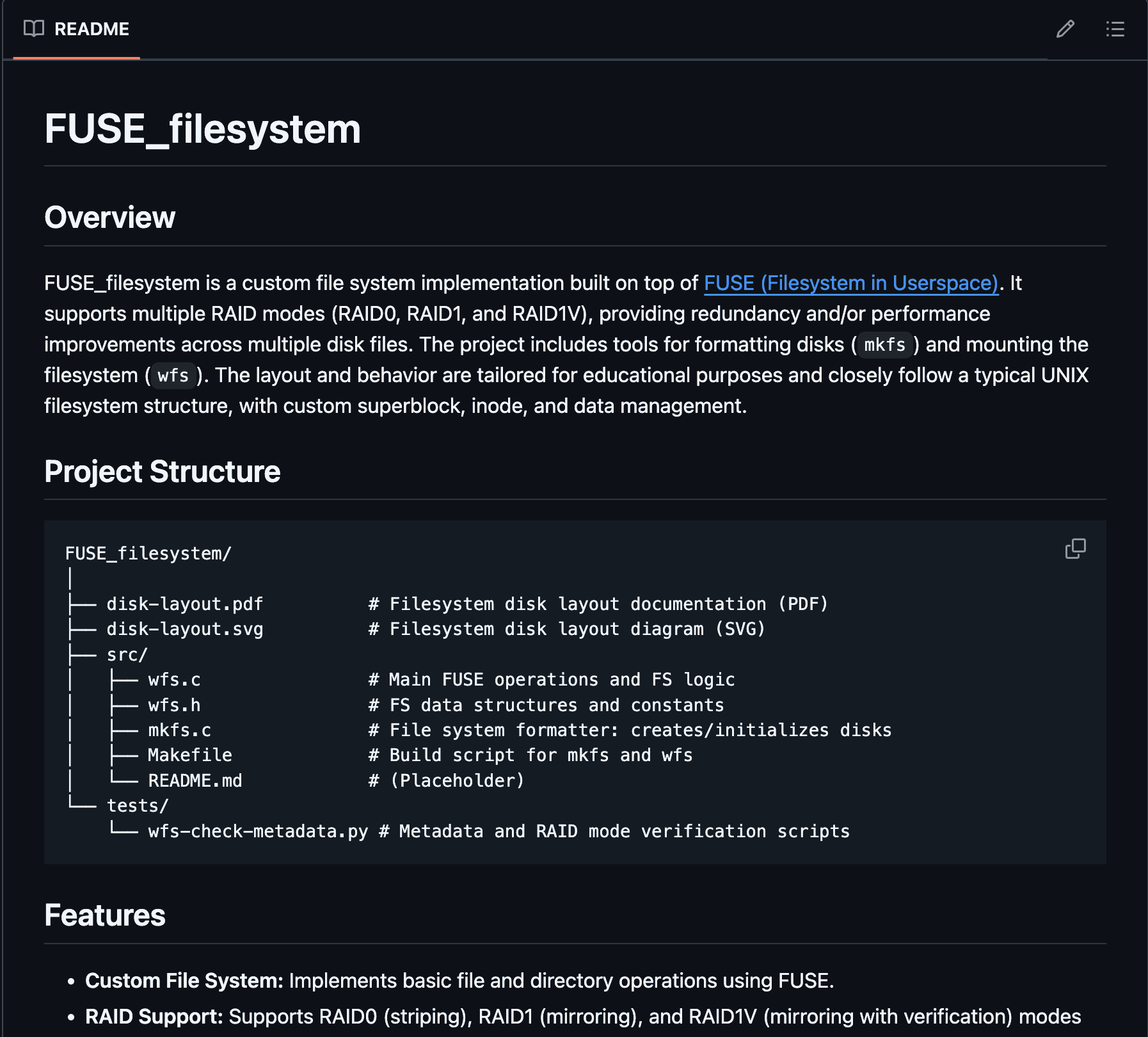Image resolution: width=1148 pixels, height=1037 pixels.
Task: Open the outline panel via list icon
Action: coord(1115,29)
